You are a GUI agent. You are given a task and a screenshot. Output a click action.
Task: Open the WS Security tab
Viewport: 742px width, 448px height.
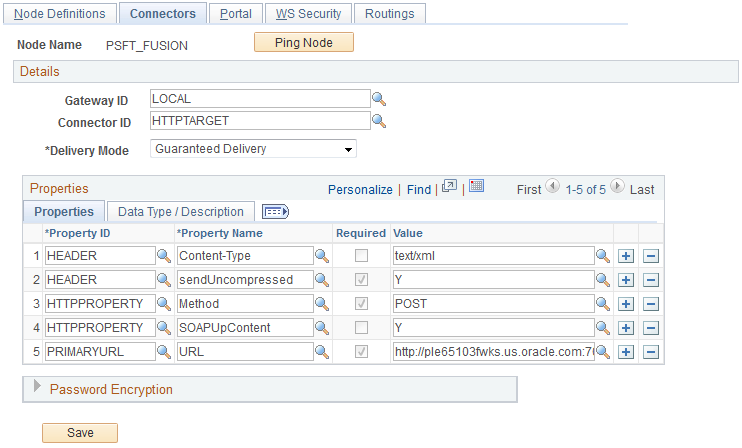(309, 14)
